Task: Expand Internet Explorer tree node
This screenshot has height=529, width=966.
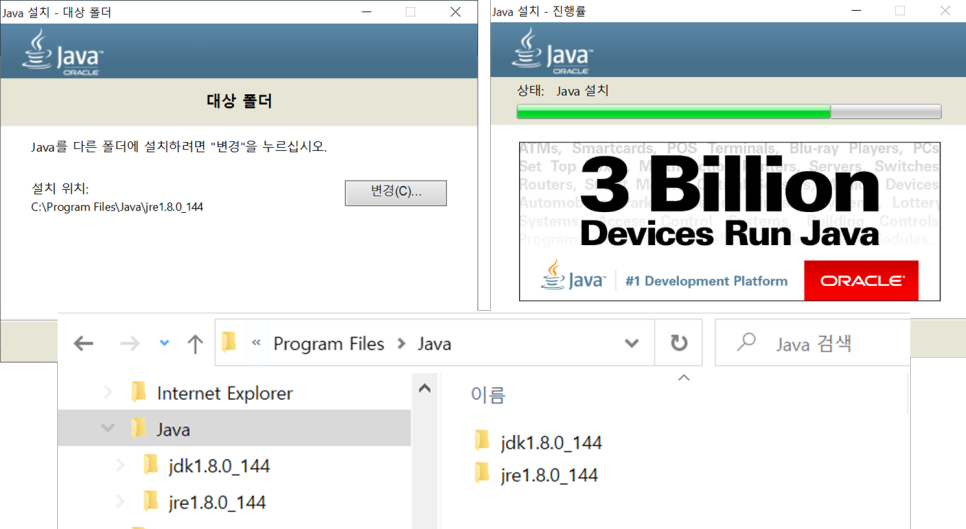Action: coord(108,392)
